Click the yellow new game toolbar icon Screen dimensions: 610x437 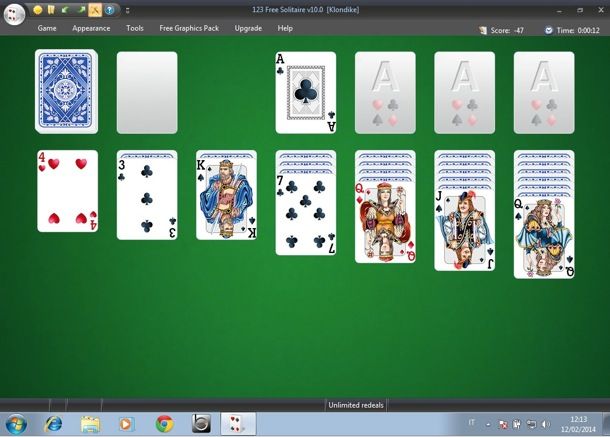click(x=38, y=10)
